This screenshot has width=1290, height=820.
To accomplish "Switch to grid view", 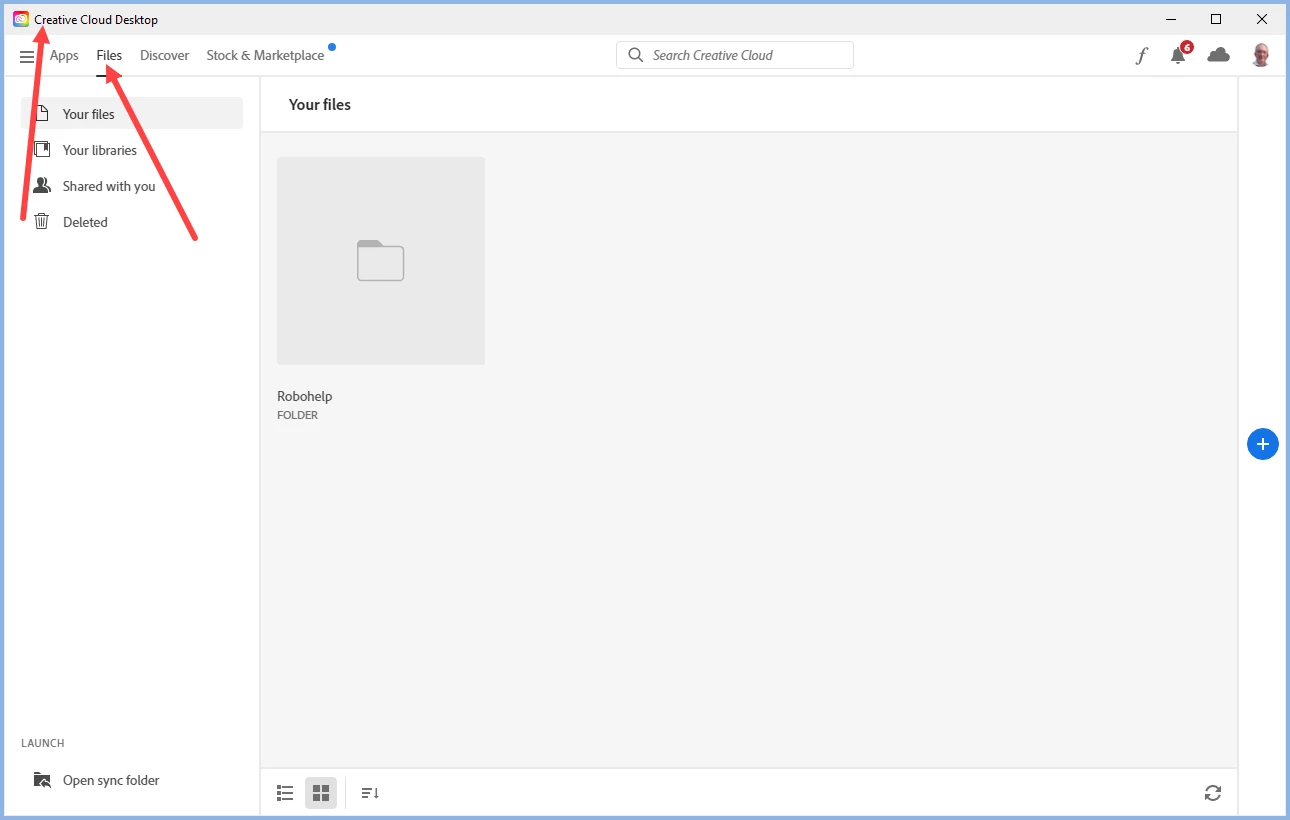I will [x=321, y=793].
